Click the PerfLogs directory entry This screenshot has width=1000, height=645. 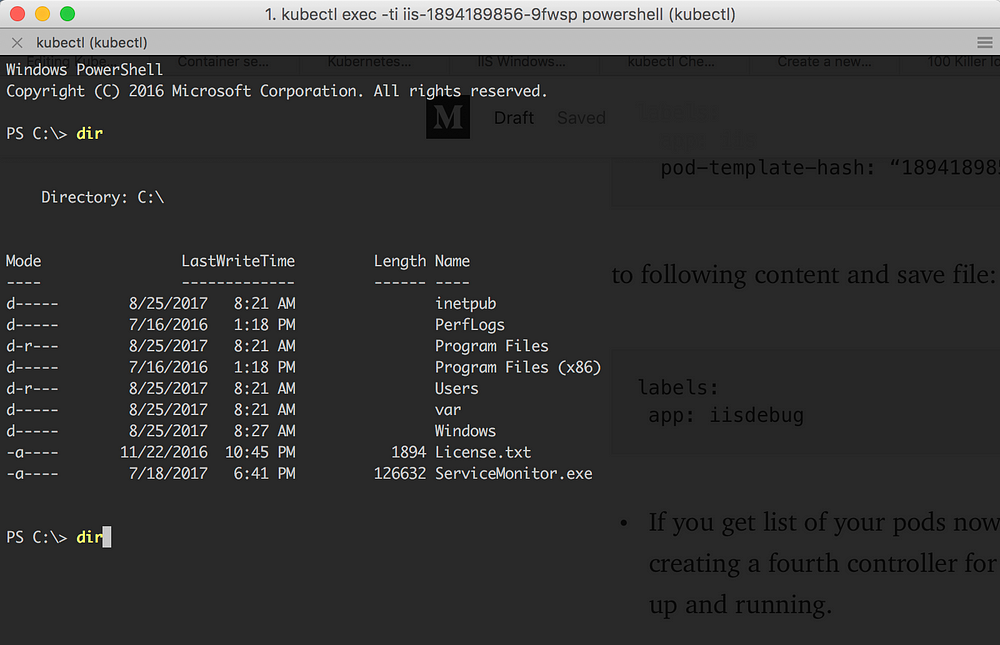[x=469, y=324]
